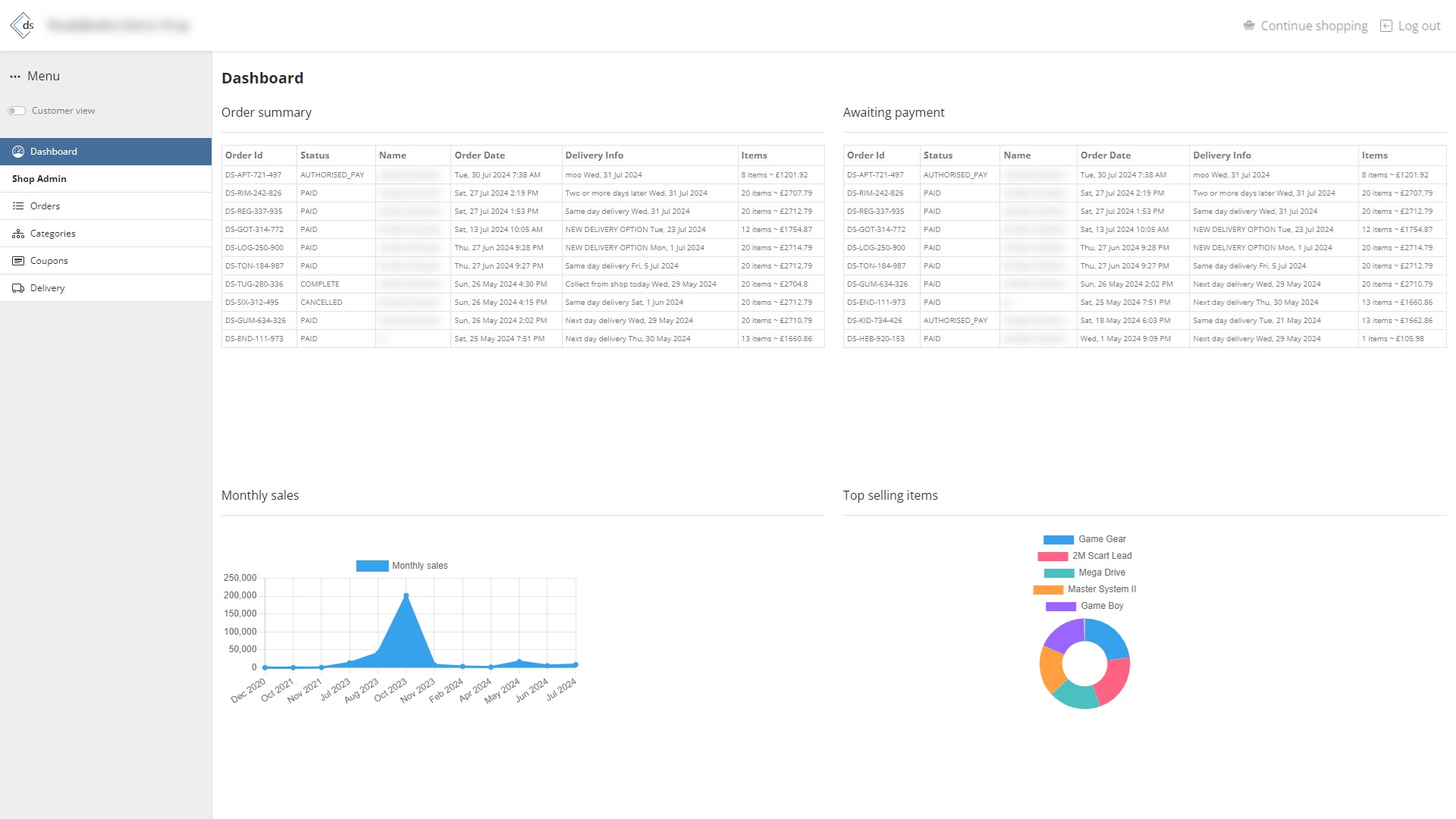1456x819 pixels.
Task: Toggle Game Gear legend color swatch
Action: coord(1059,540)
